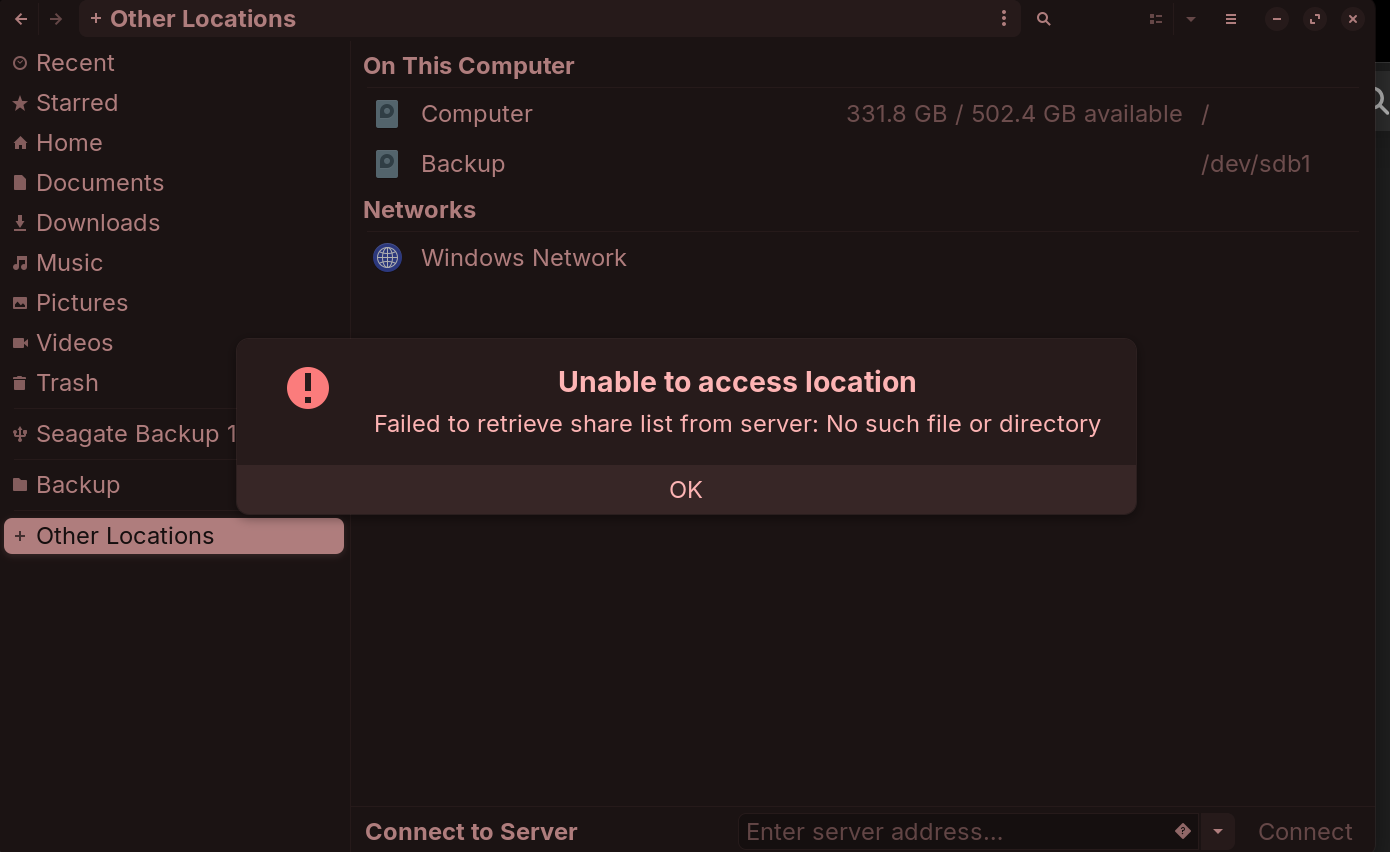Click the Enter server address field
1390x852 pixels.
955,831
